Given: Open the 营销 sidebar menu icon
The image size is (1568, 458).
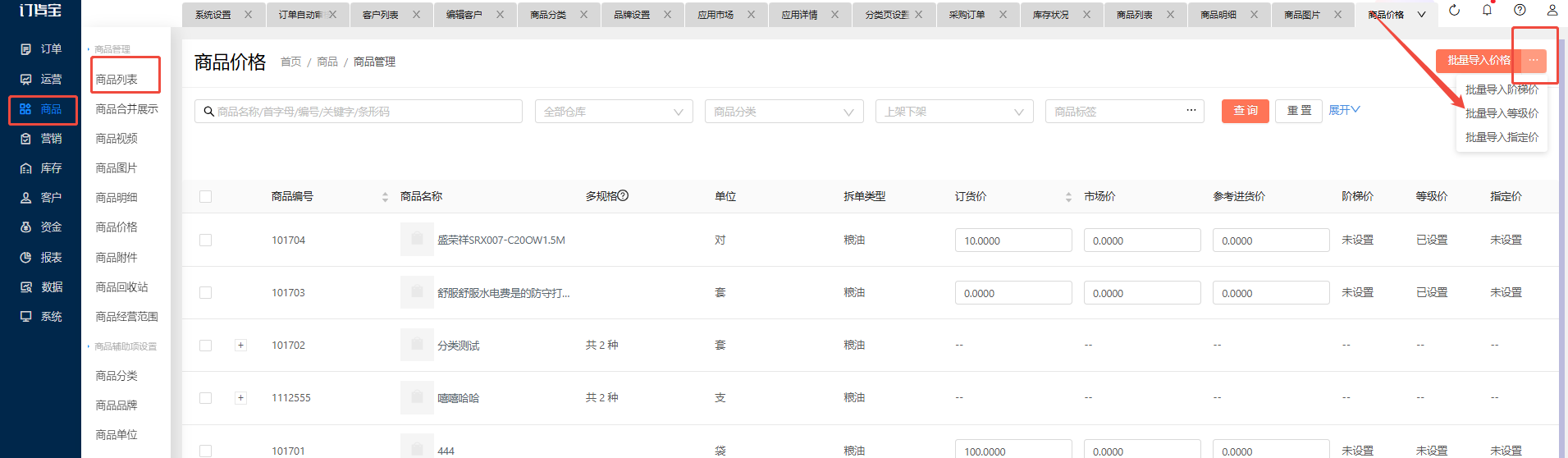Looking at the screenshot, I should click(x=25, y=139).
